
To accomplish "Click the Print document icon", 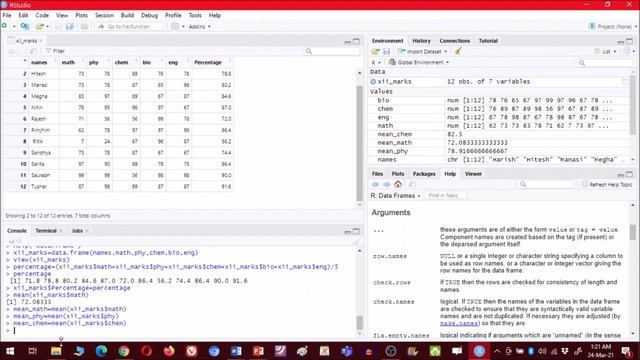I will coord(84,27).
